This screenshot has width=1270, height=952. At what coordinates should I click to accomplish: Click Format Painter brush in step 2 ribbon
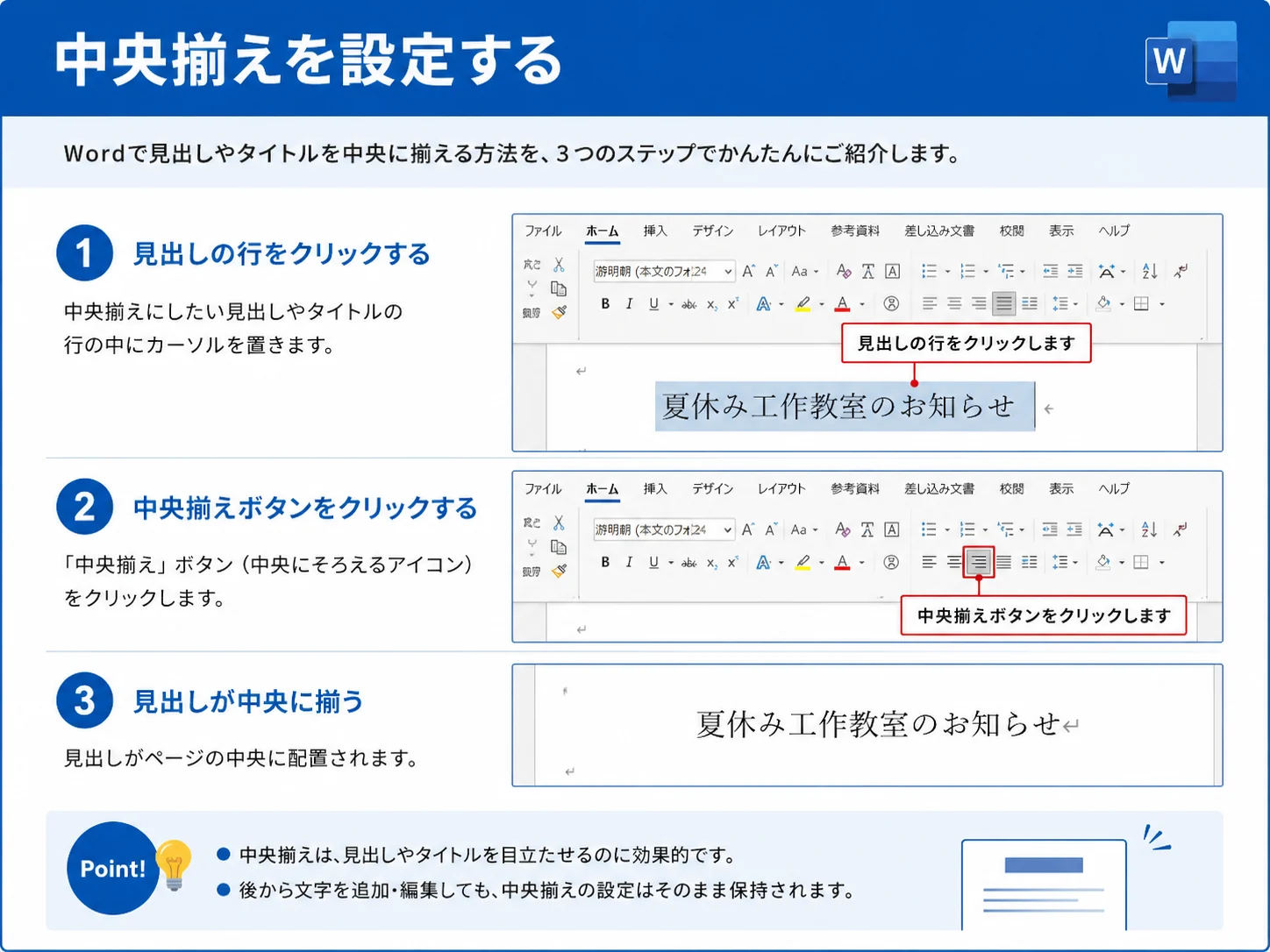coord(559,571)
